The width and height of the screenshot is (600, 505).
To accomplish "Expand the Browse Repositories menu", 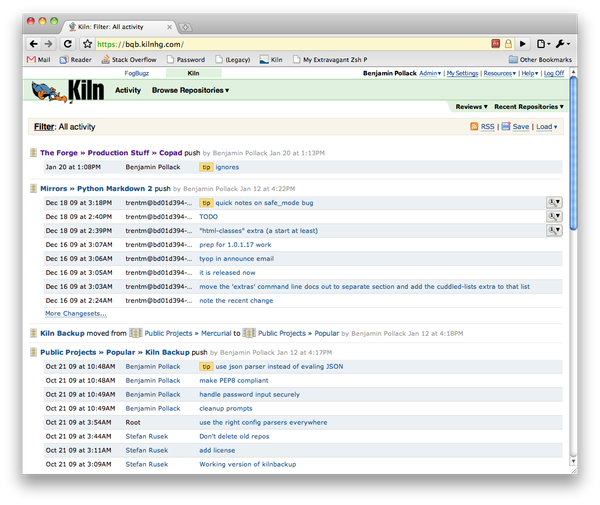I will point(190,90).
